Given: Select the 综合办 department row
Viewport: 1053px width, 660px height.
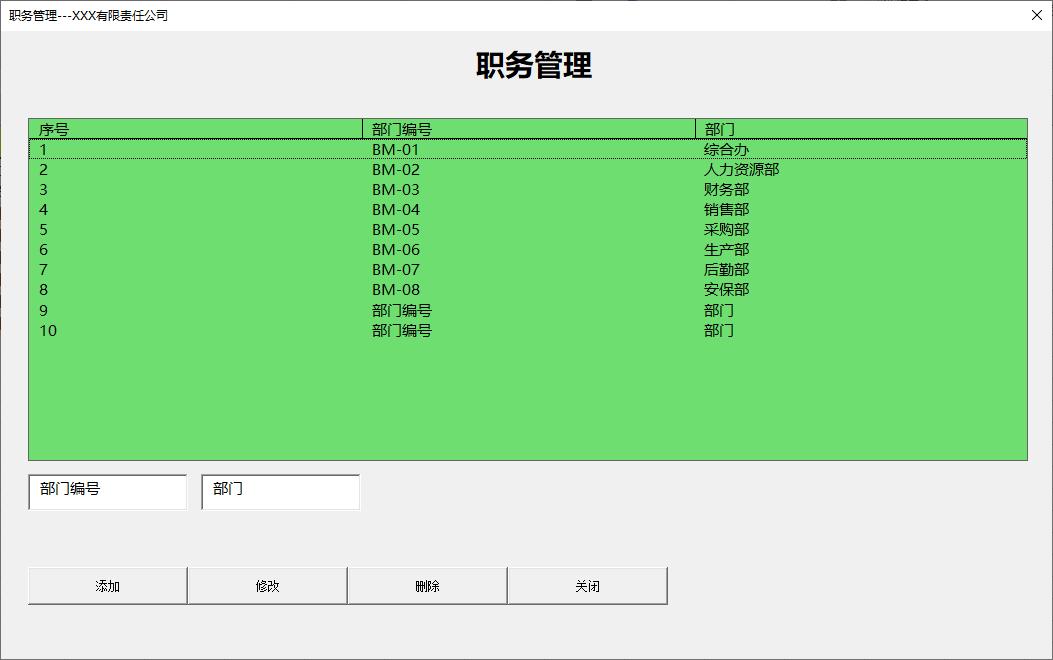Looking at the screenshot, I should (x=400, y=149).
